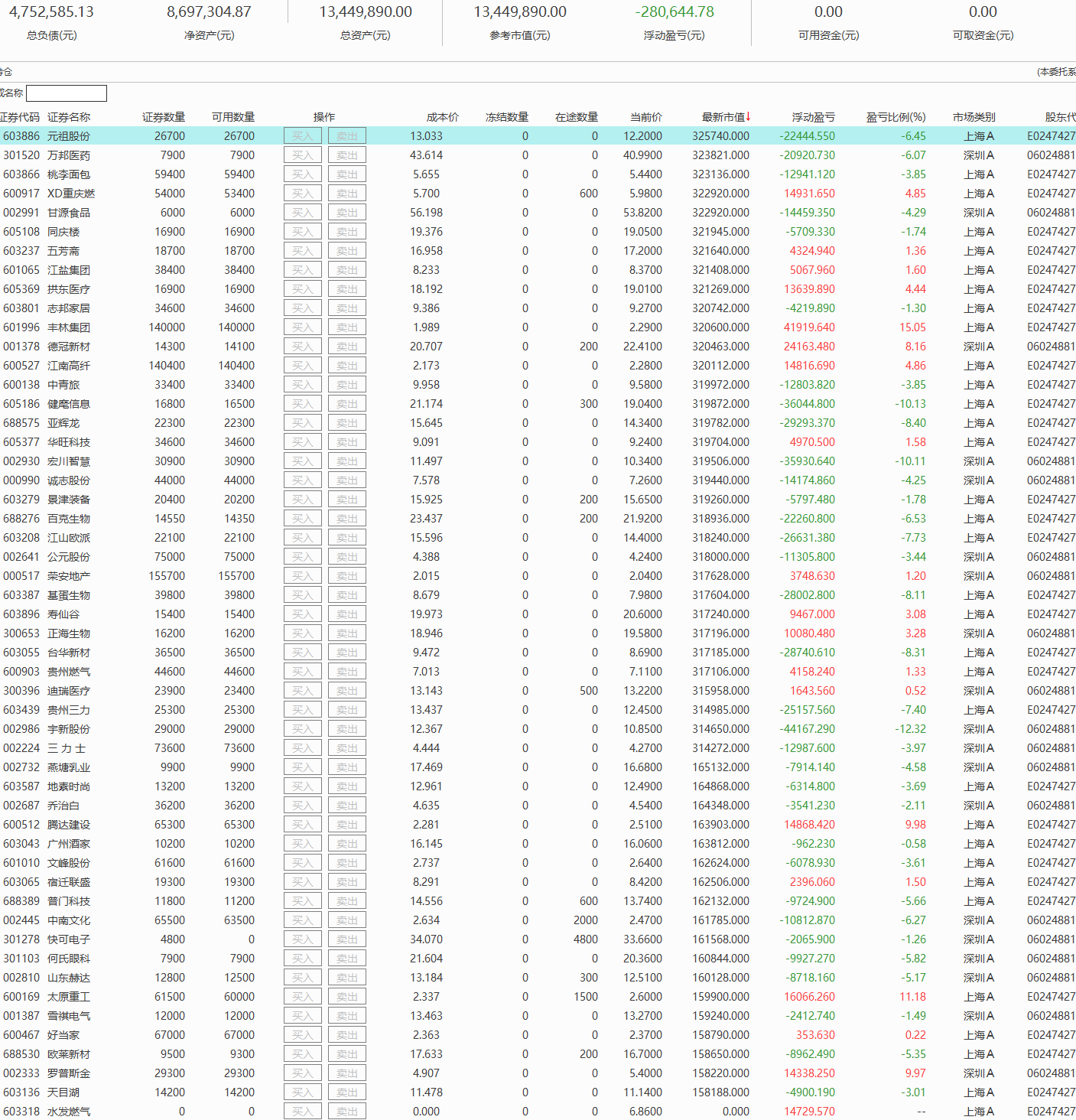Click the name search input box
This screenshot has height=1120, width=1076.
[67, 93]
